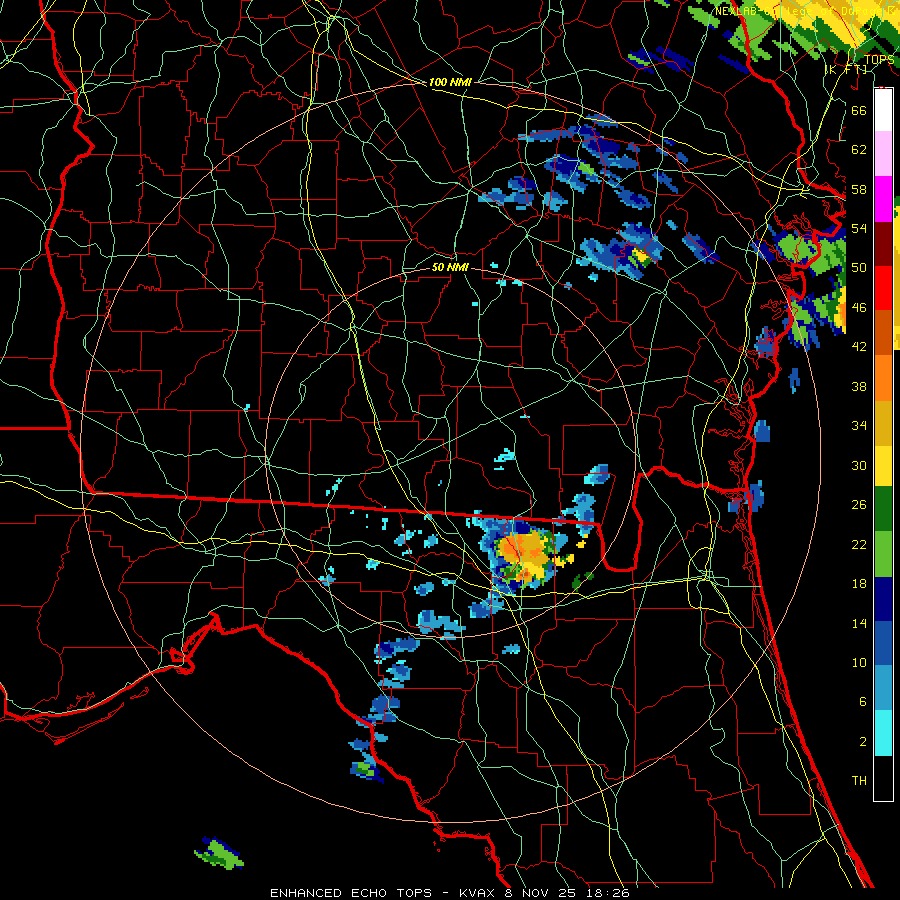The height and width of the screenshot is (900, 900).
Task: Click the 'ENHANCED ECHO TOPS' caption text
Action: click(x=351, y=893)
